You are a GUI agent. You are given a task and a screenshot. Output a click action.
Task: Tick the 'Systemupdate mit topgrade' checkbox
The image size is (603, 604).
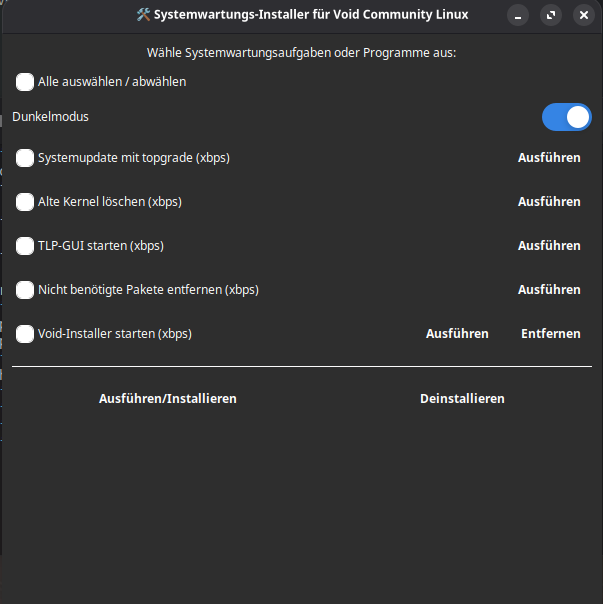(25, 158)
